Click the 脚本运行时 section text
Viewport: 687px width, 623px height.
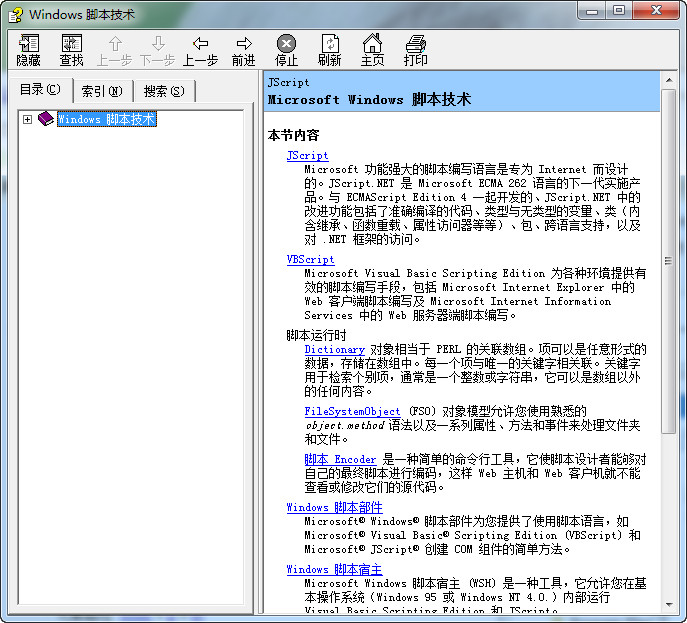click(316, 335)
